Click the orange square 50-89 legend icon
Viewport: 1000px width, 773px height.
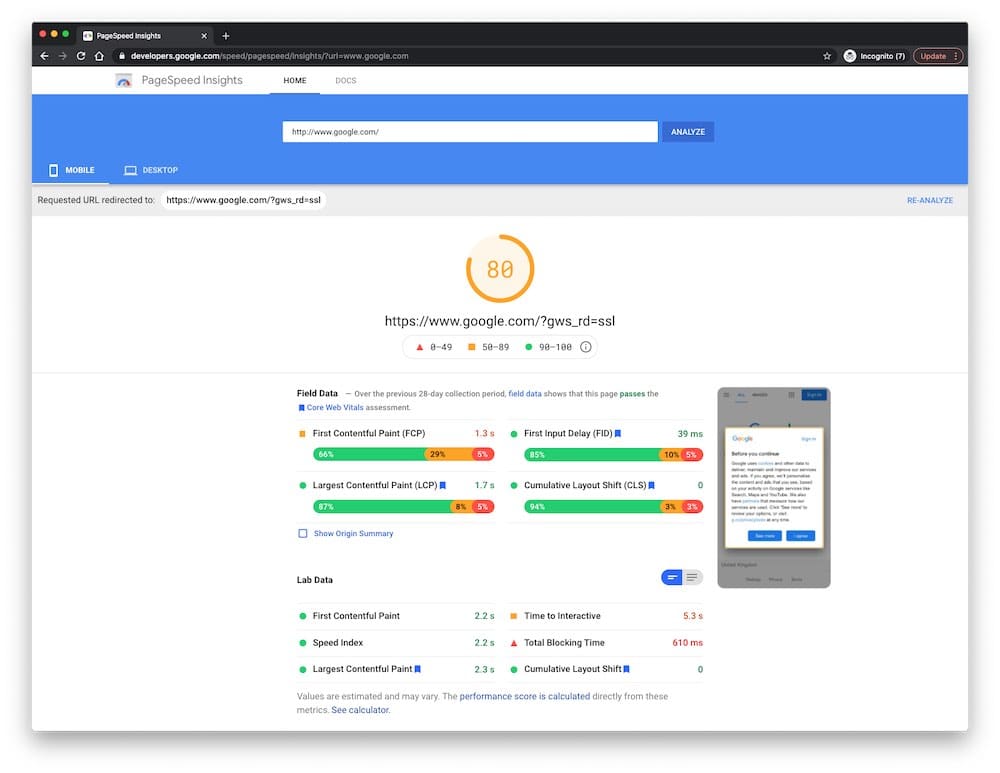click(x=471, y=347)
